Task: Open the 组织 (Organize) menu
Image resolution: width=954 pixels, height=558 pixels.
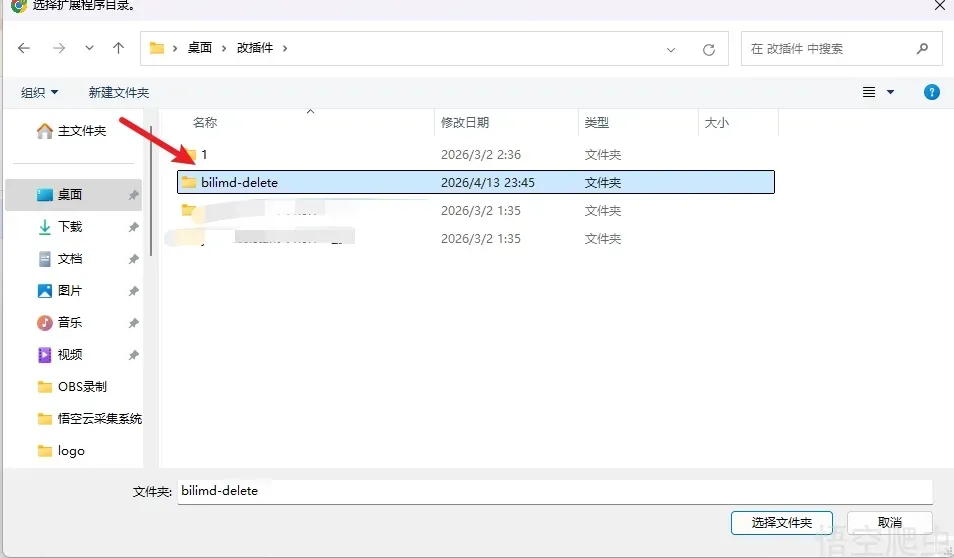Action: (40, 92)
